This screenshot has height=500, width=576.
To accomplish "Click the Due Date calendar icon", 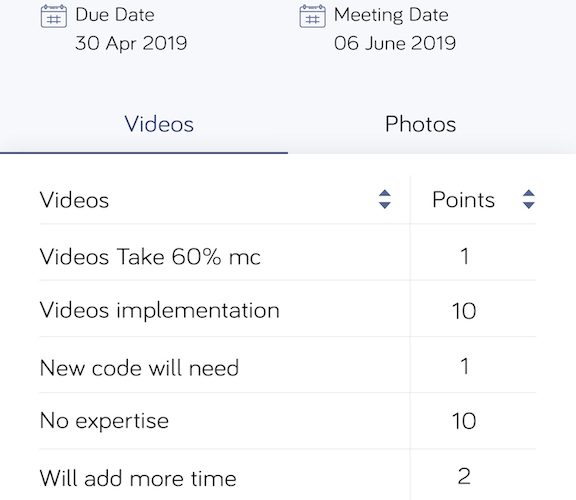I will tap(54, 16).
